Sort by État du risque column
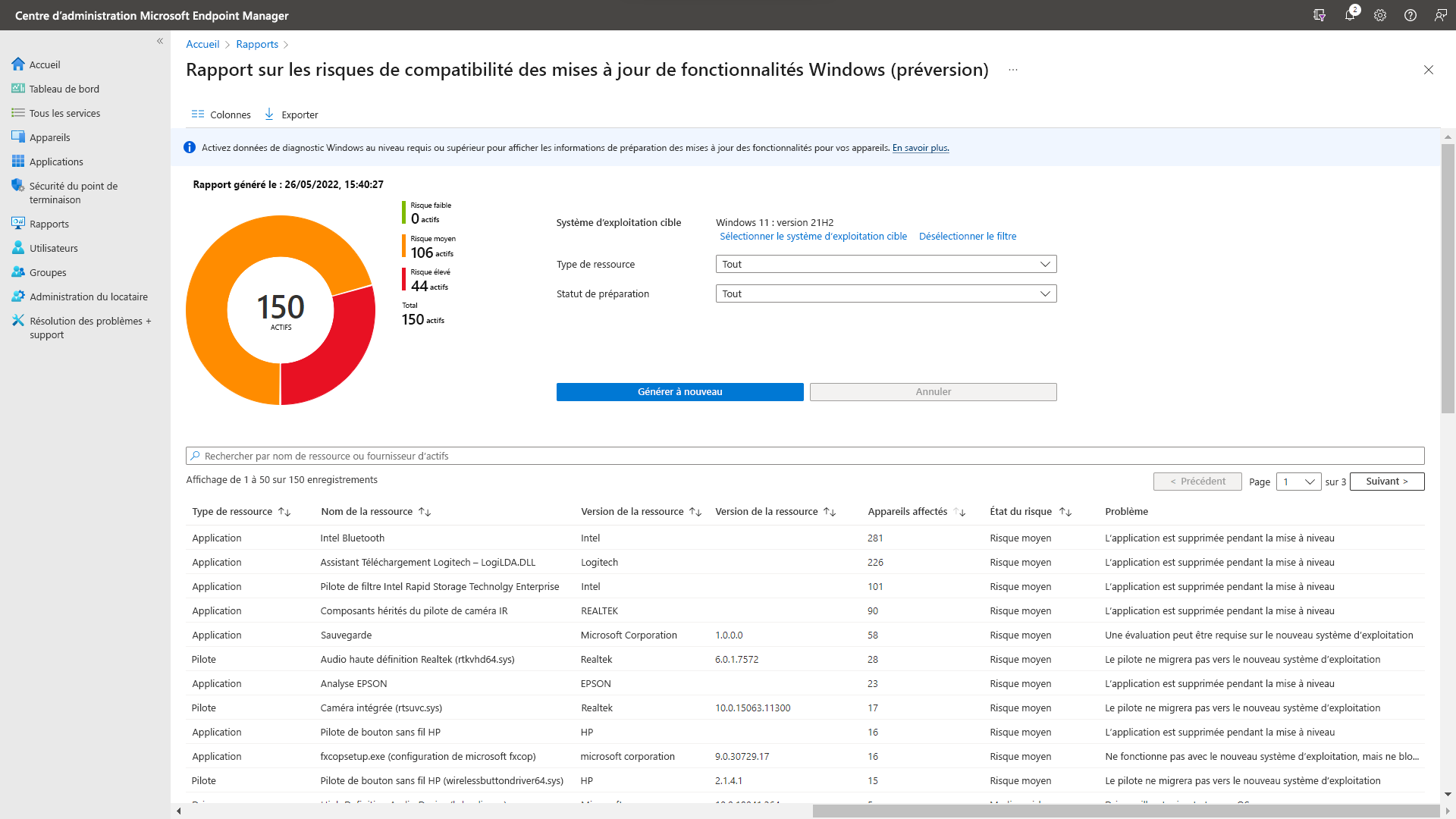1456x819 pixels. (x=1065, y=512)
